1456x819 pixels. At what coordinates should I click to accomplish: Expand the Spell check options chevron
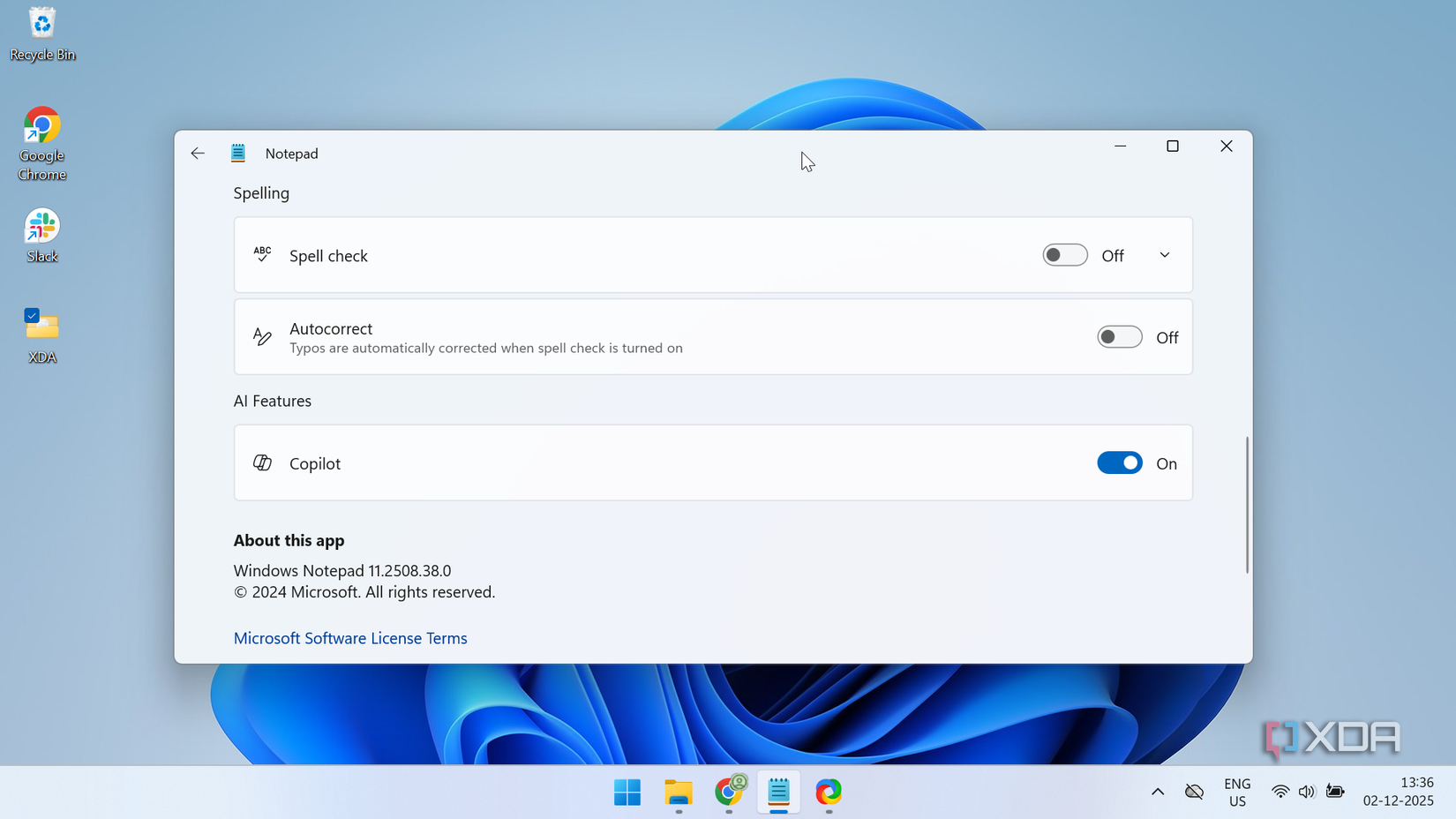1165,255
